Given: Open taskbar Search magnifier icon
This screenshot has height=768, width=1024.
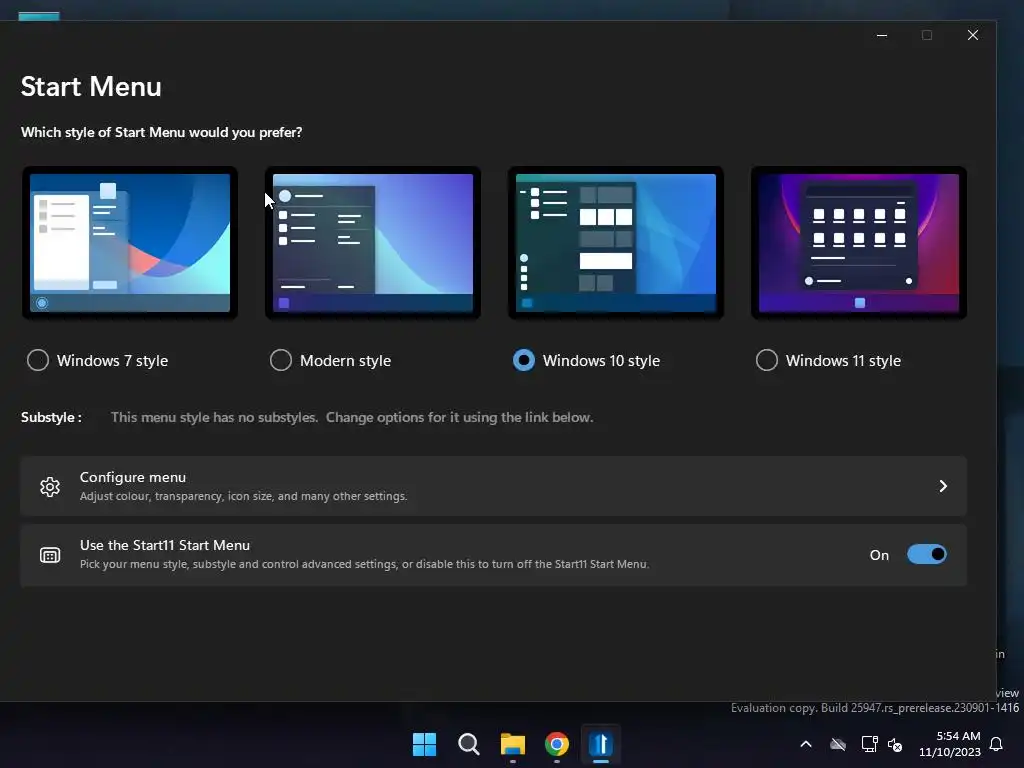Looking at the screenshot, I should click(x=468, y=744).
